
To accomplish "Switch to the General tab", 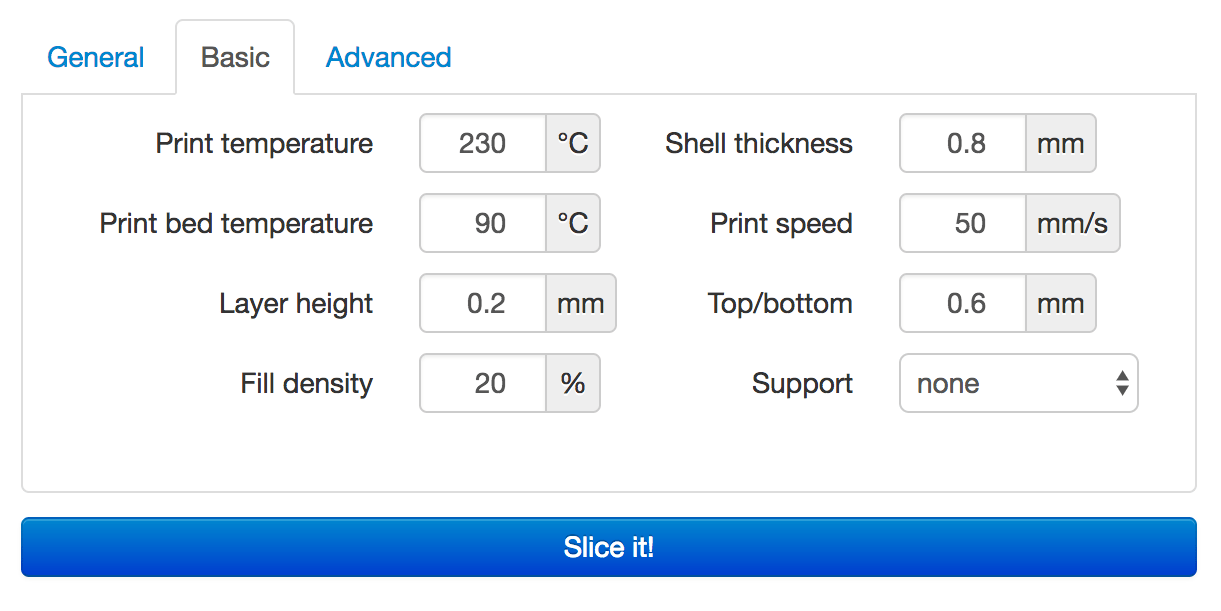I will pos(95,57).
